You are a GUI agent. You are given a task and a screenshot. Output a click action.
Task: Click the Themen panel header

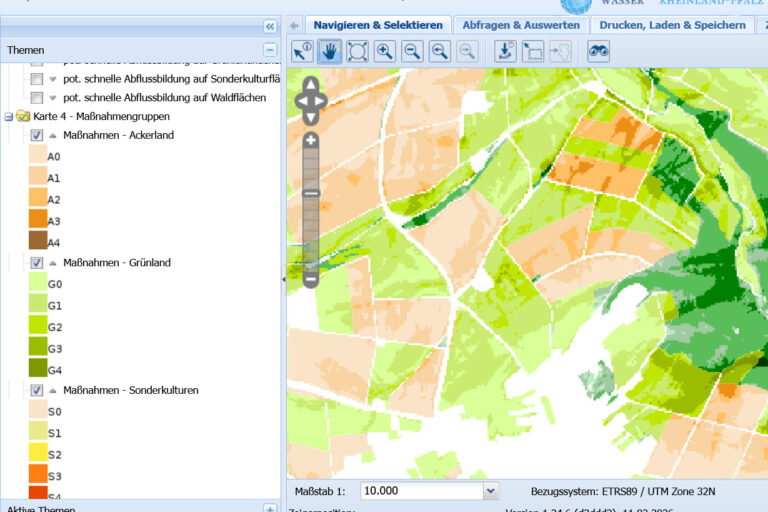tap(141, 50)
